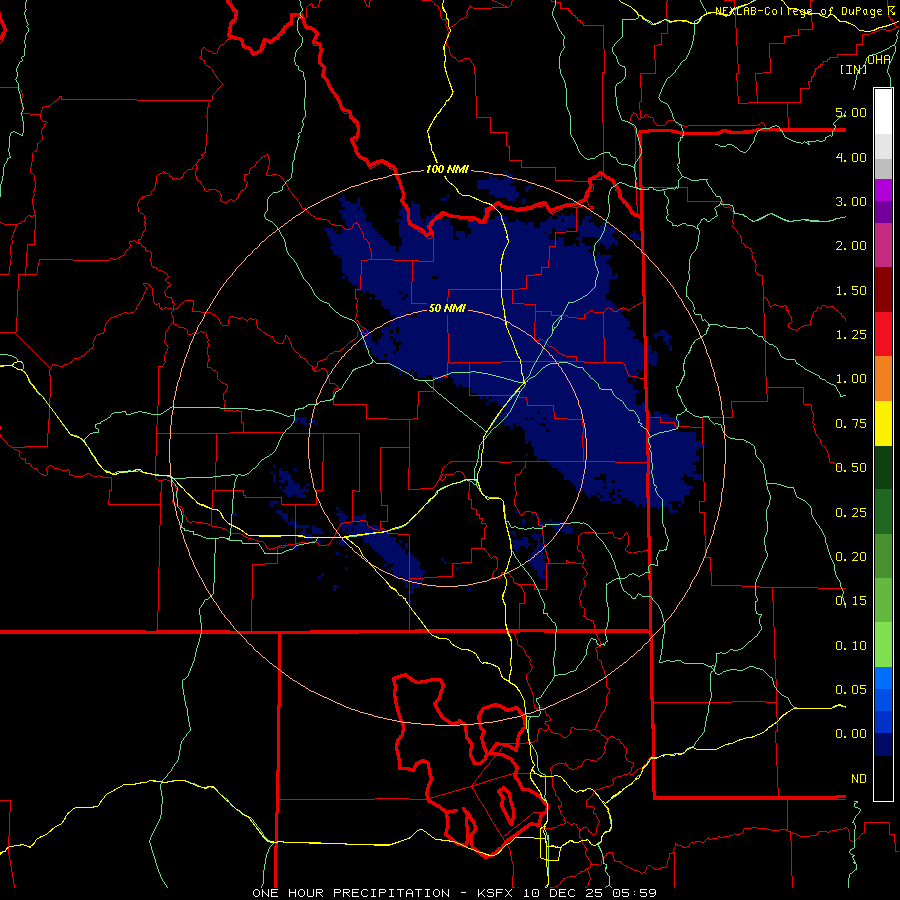Image resolution: width=900 pixels, height=900 pixels.
Task: Click the ND legend label
Action: click(x=859, y=779)
